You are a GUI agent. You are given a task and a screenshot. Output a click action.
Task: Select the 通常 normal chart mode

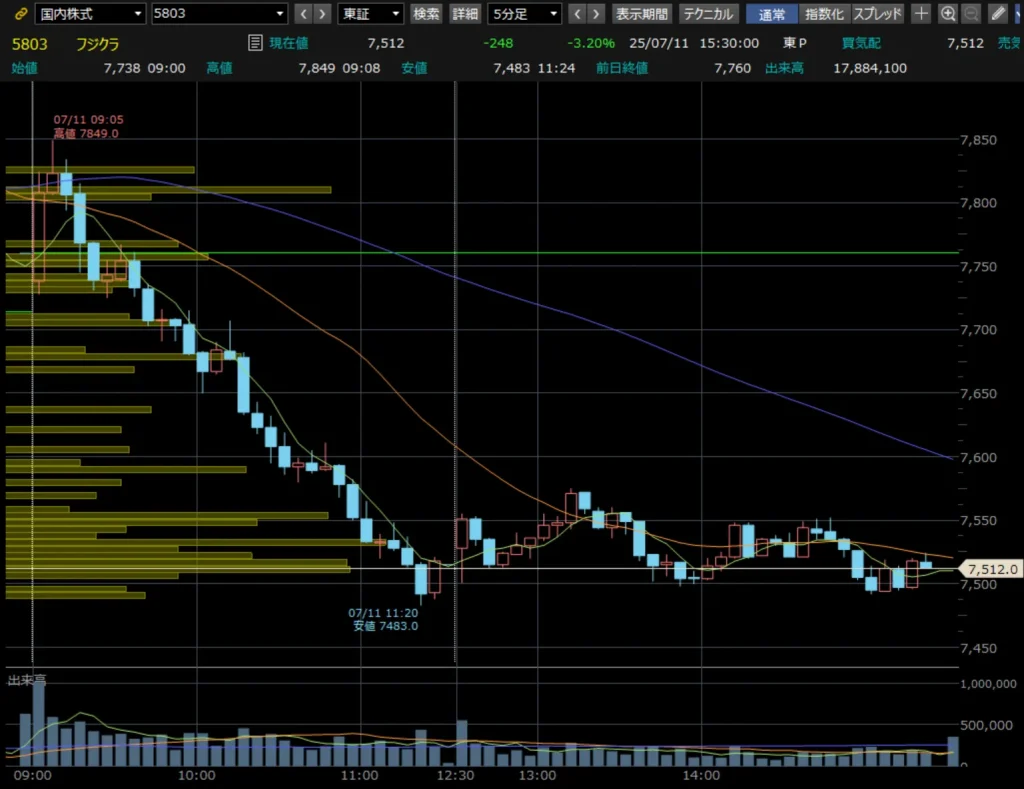[x=771, y=14]
